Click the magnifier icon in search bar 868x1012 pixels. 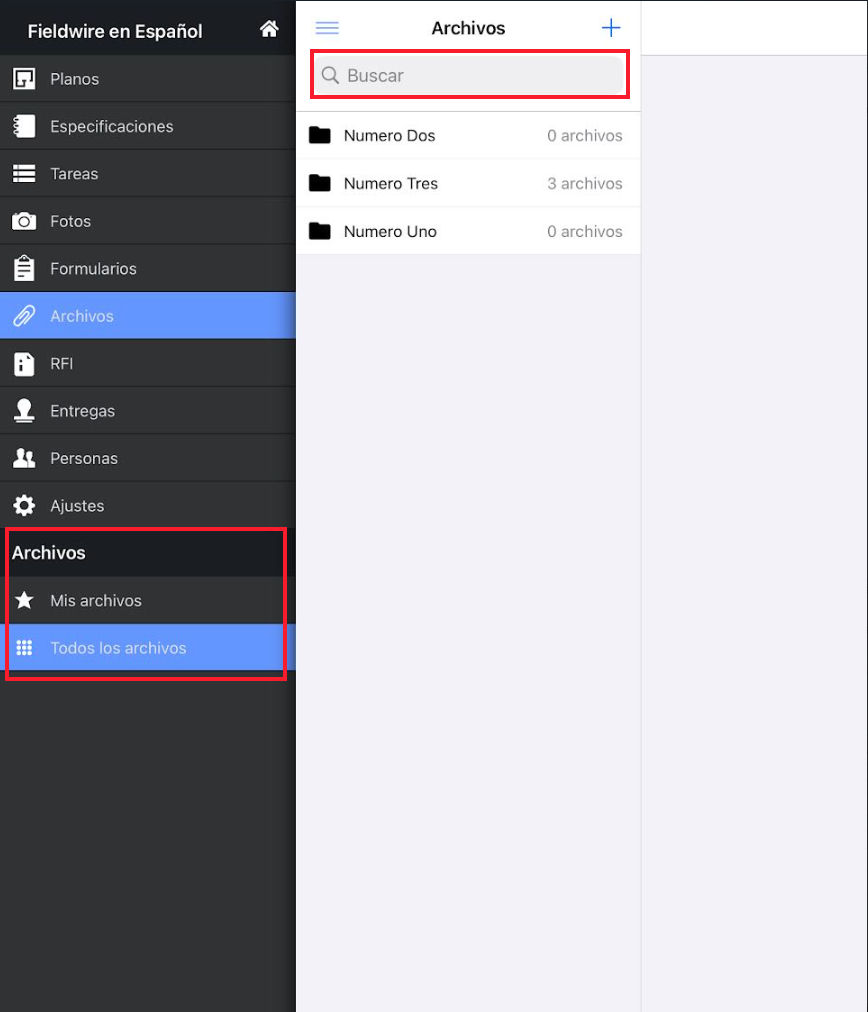tap(330, 75)
